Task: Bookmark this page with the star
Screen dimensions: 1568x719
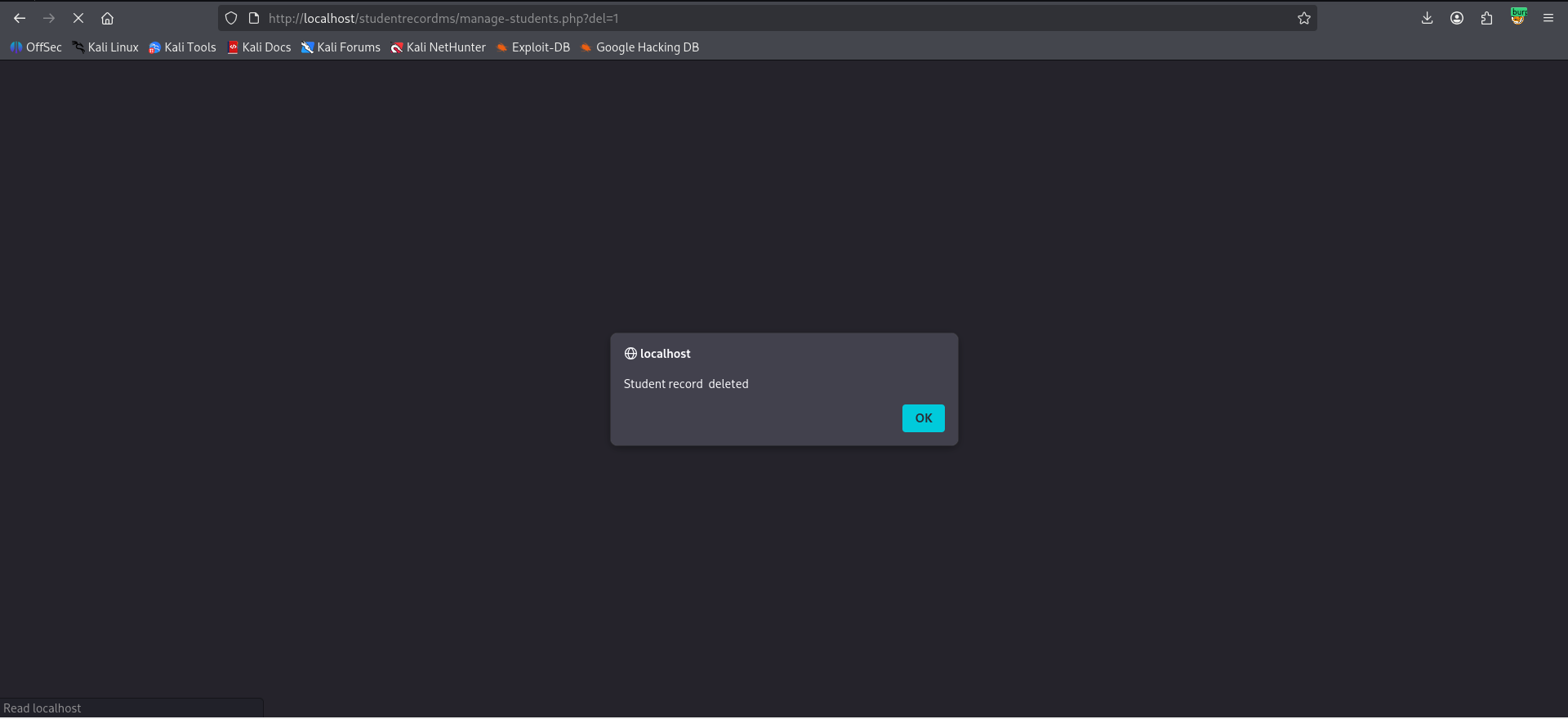Action: (x=1304, y=18)
